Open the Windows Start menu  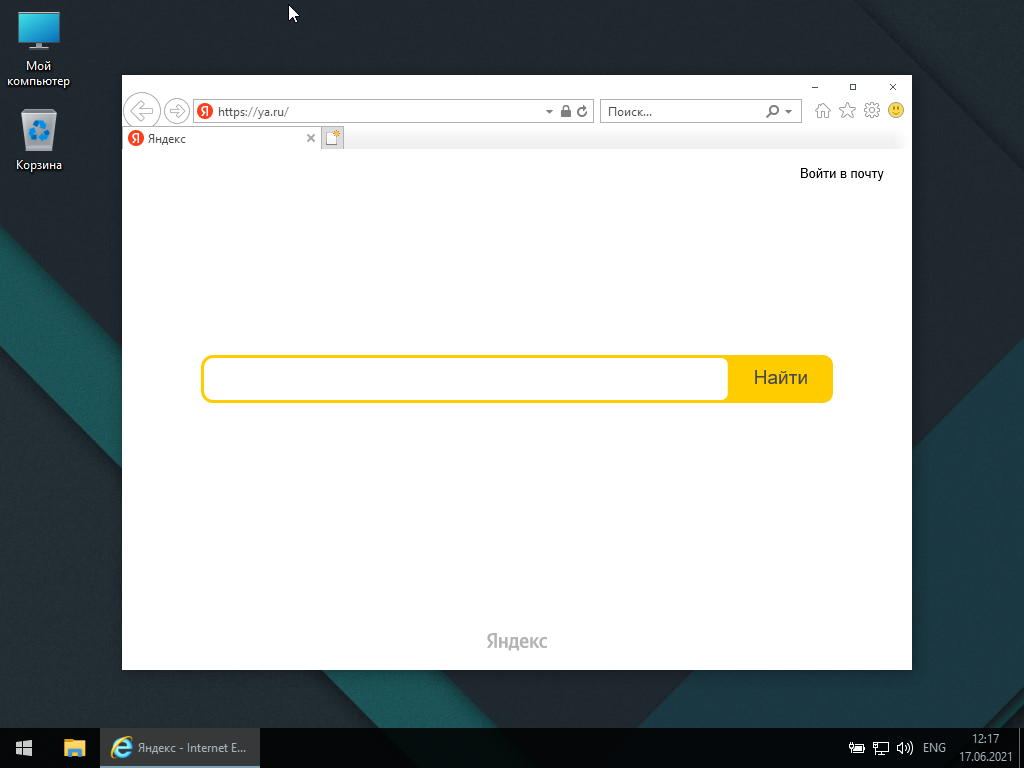coord(24,748)
